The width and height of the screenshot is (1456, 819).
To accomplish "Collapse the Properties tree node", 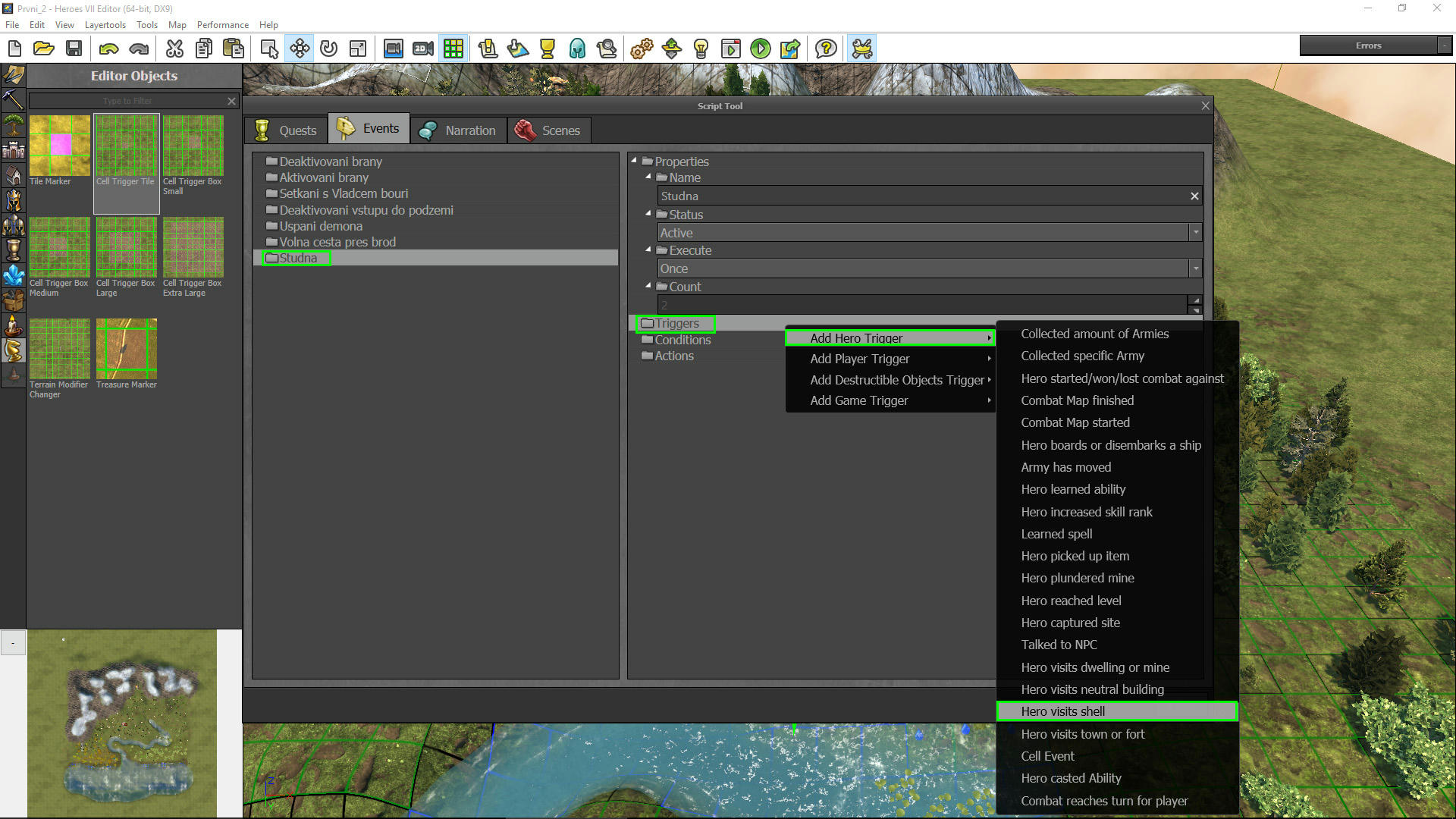I will click(634, 160).
